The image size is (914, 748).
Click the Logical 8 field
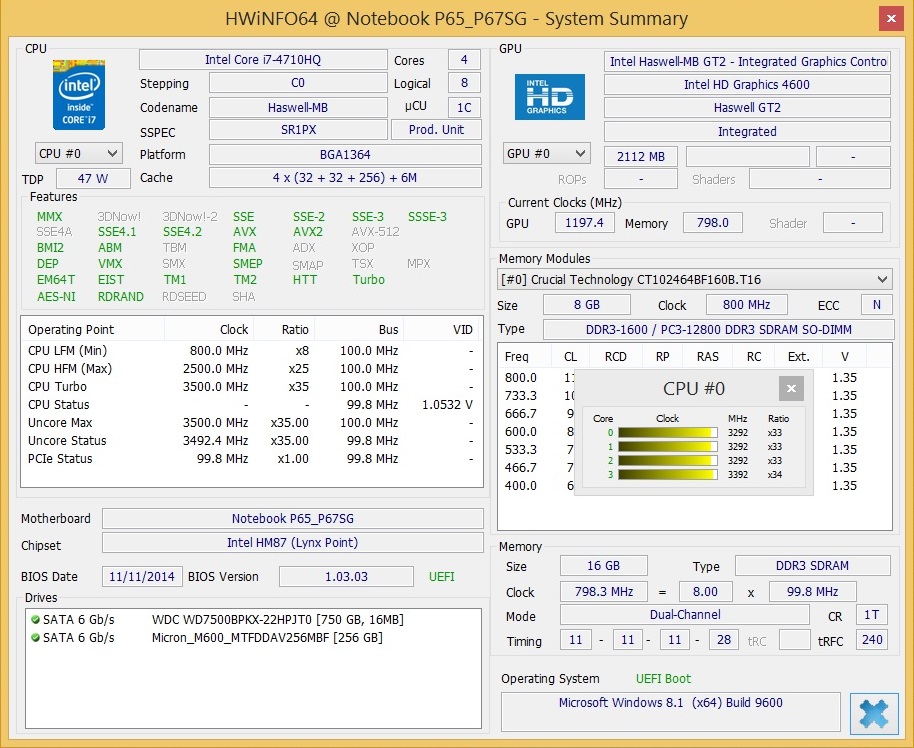[x=464, y=83]
